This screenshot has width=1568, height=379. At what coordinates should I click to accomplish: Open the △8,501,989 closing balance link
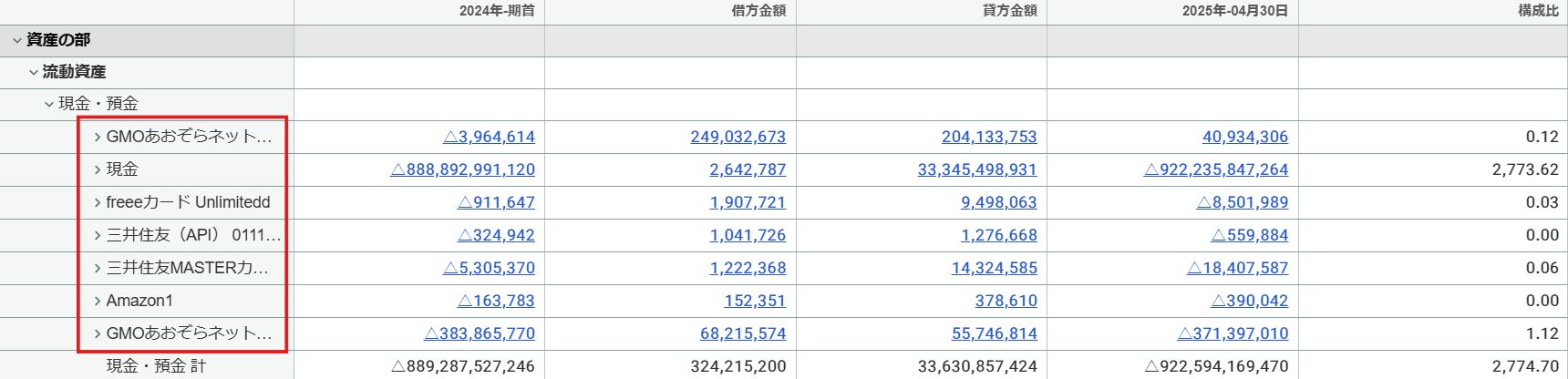(x=1243, y=202)
